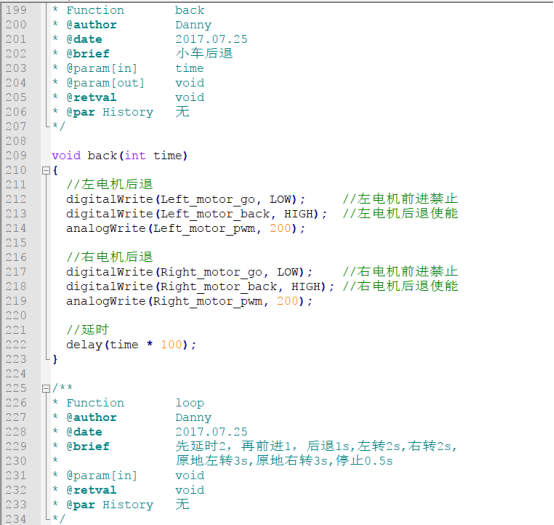Click the date '2017.07.25' on line 201

[211, 39]
